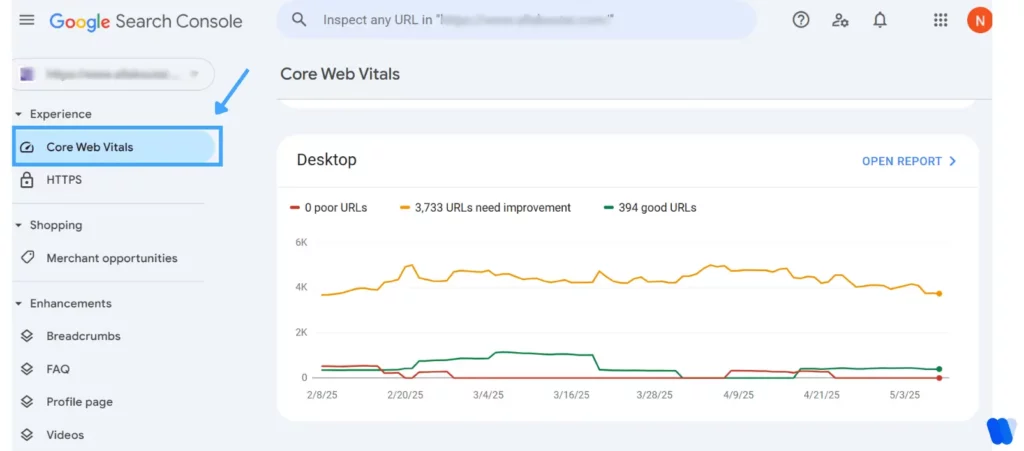Click the Profile page layers icon

27,401
